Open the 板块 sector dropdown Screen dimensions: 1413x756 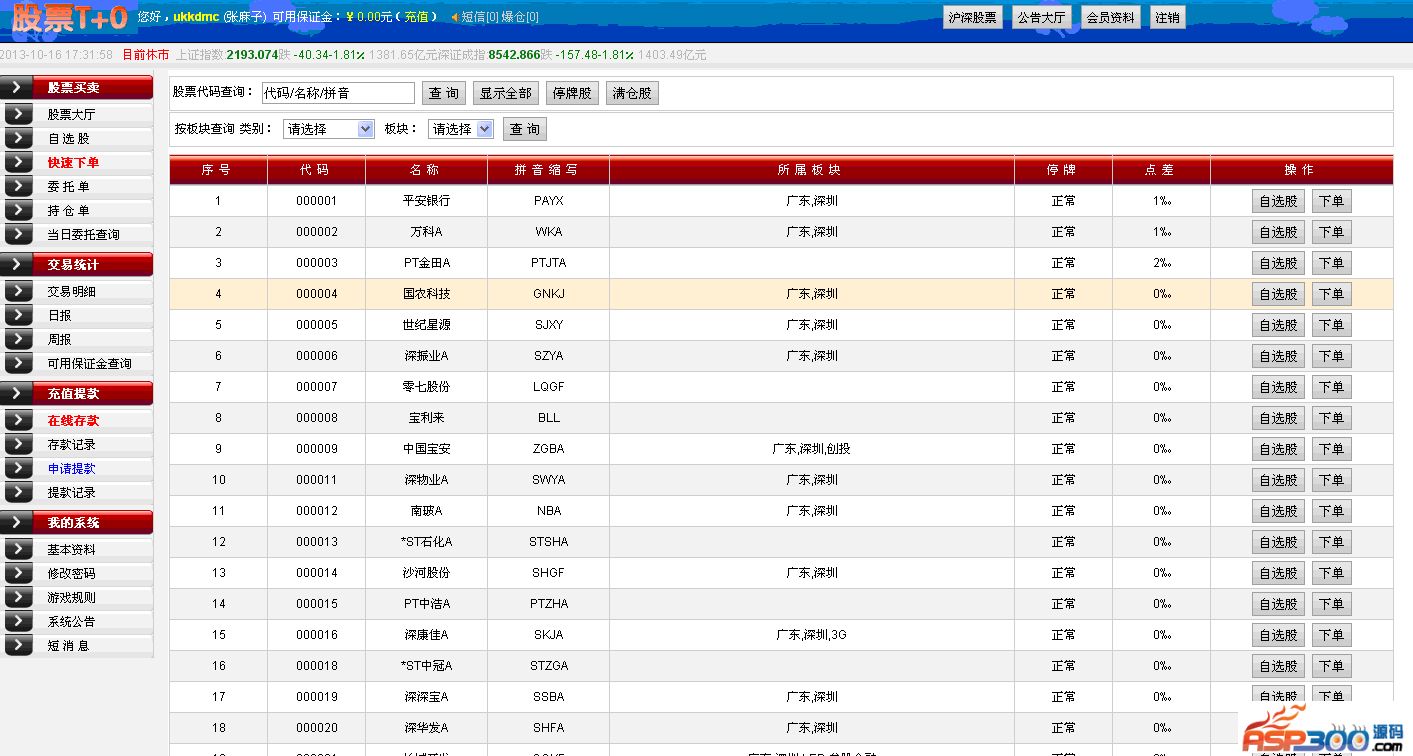460,129
